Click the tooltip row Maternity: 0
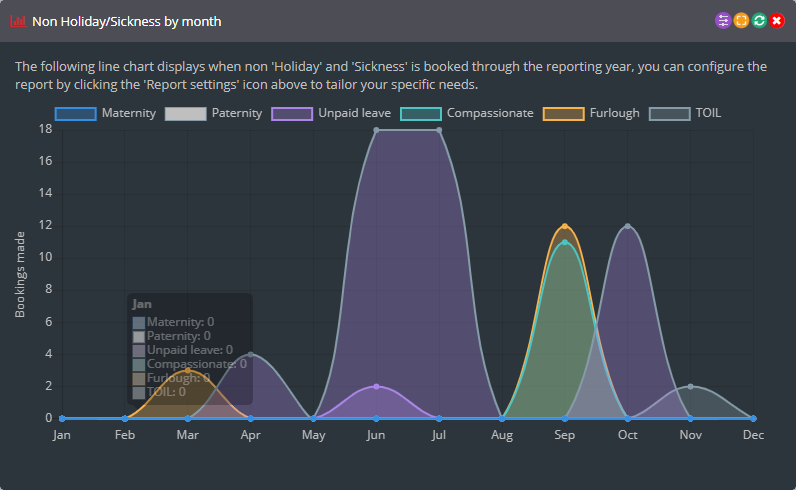796x490 pixels. tap(174, 322)
